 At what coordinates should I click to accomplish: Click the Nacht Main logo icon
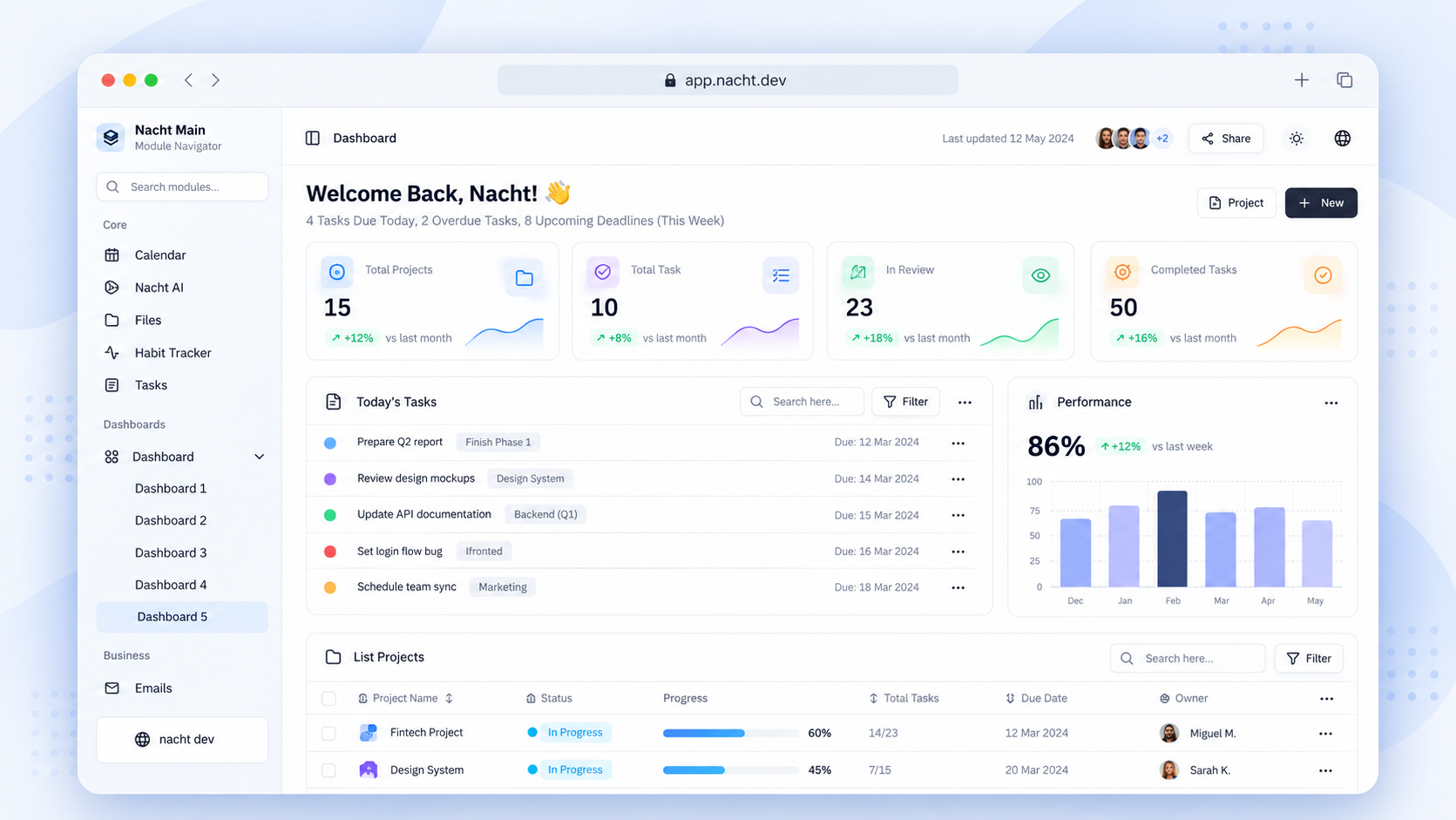click(x=111, y=137)
